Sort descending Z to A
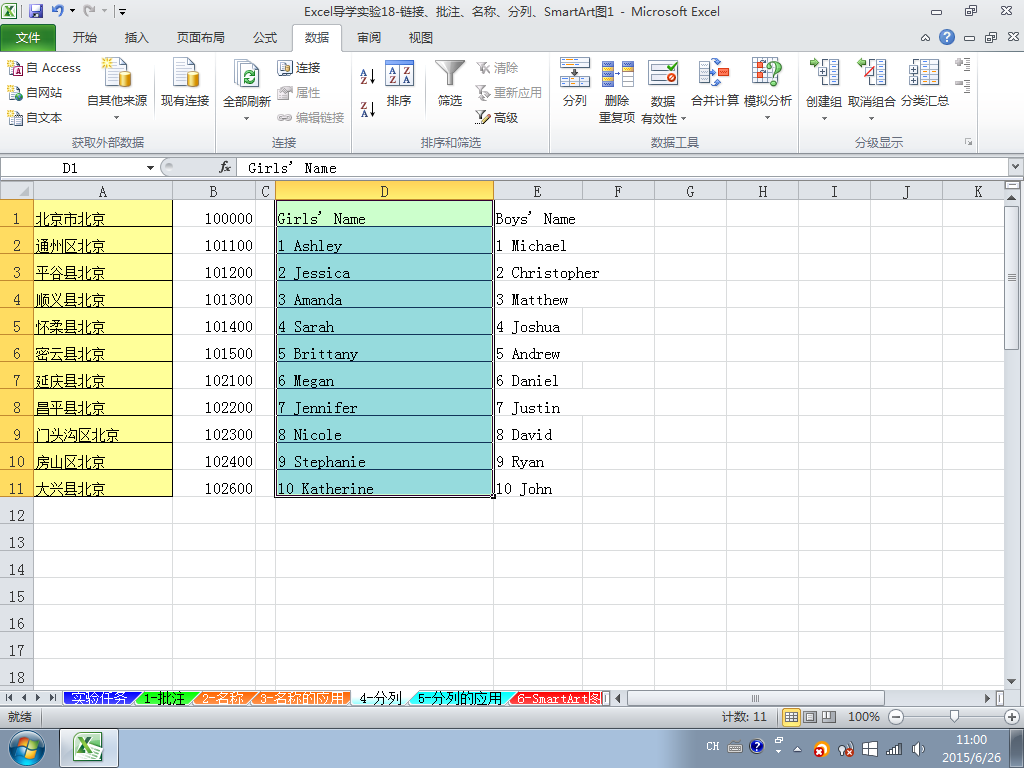This screenshot has width=1024, height=768. click(x=368, y=109)
